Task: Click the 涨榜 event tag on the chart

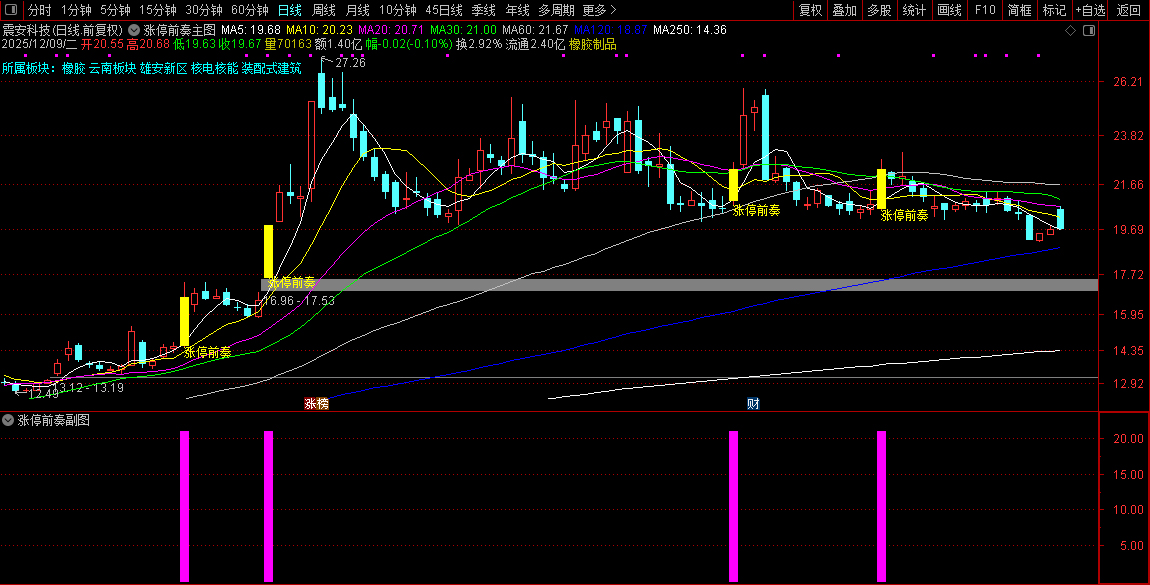Action: pos(316,404)
